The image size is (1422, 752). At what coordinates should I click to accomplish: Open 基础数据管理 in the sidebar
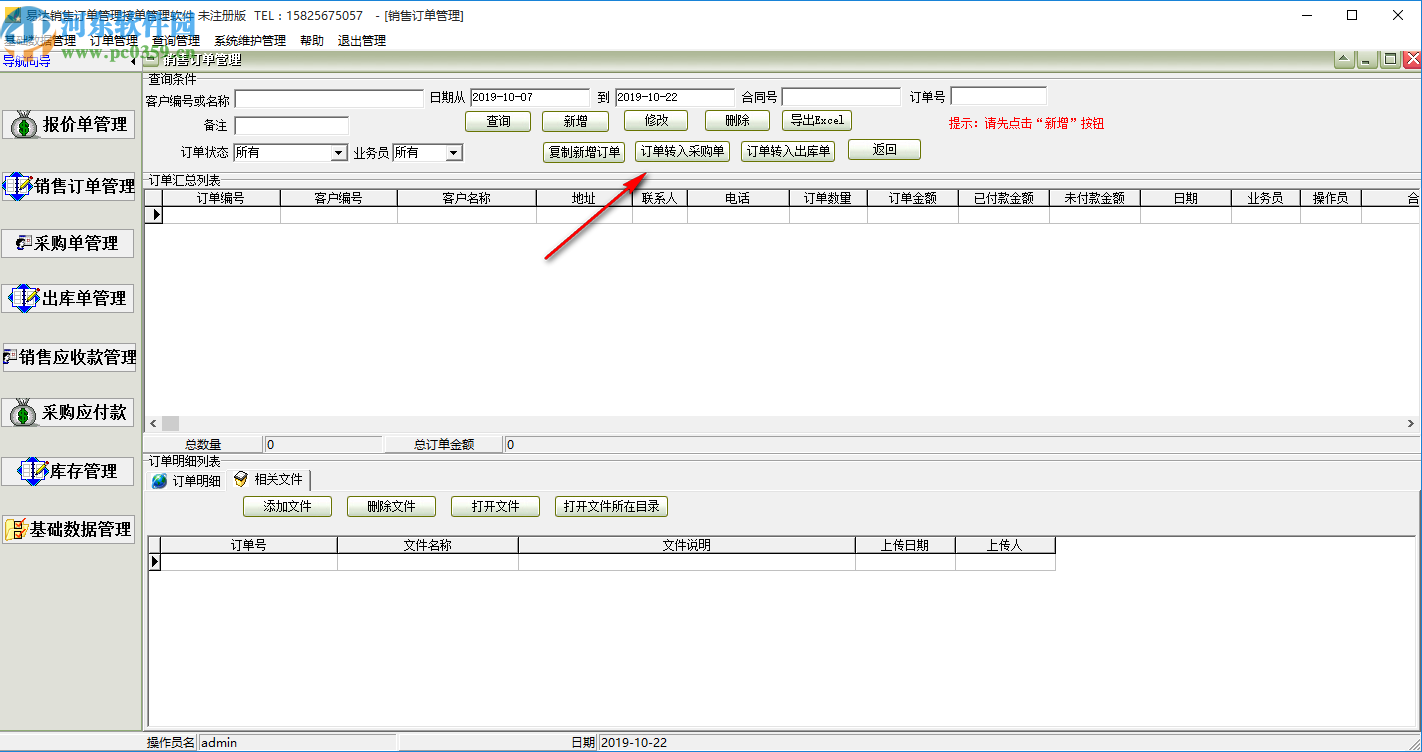(69, 529)
